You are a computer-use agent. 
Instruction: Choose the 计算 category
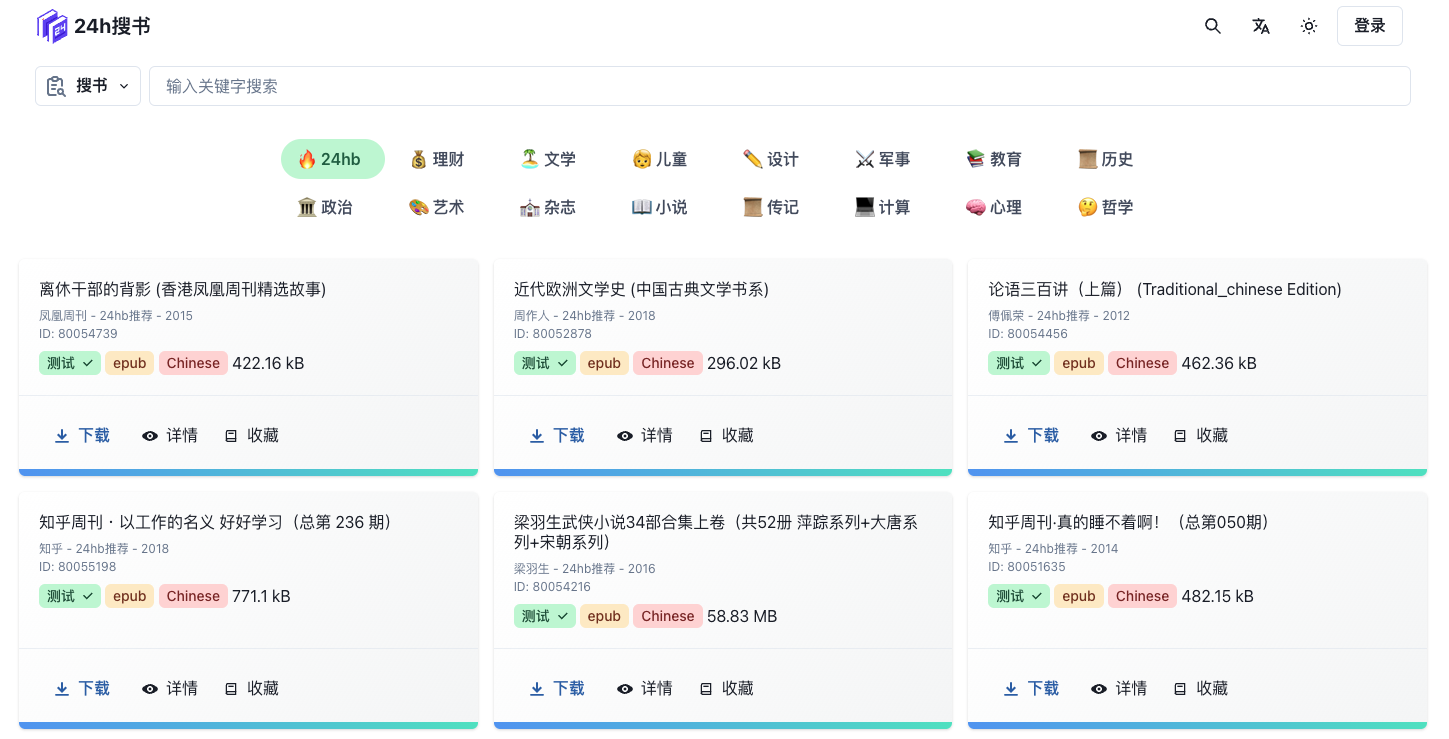click(883, 207)
